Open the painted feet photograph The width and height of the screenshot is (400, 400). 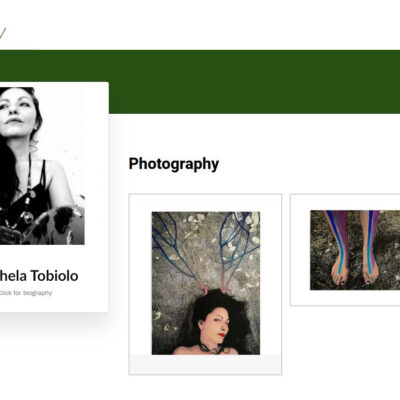[355, 250]
